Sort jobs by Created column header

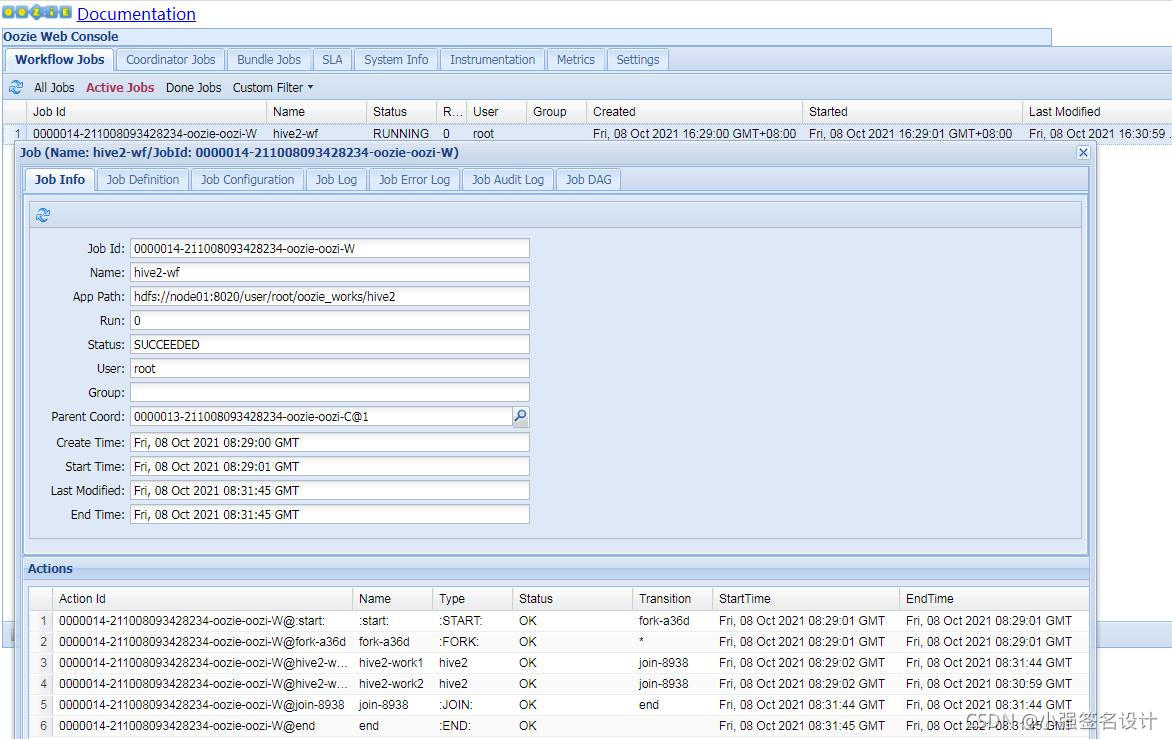(x=694, y=111)
